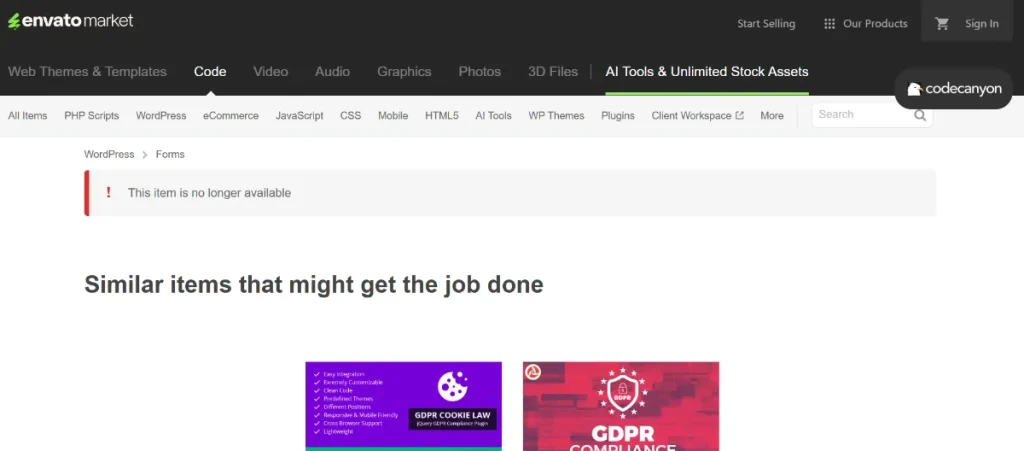
Task: Click the search magnifier icon
Action: point(920,116)
